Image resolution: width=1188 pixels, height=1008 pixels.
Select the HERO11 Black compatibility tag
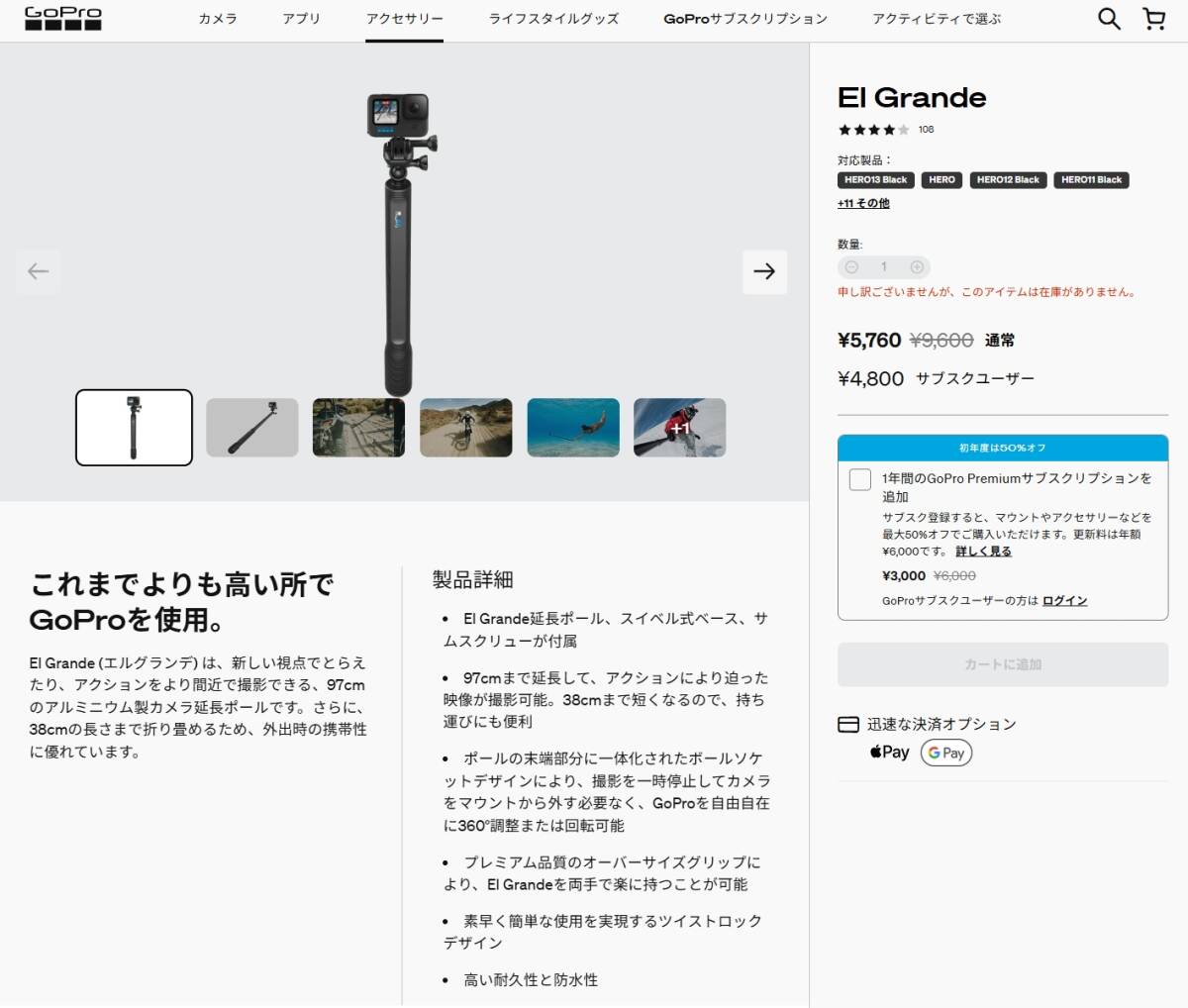click(x=1092, y=180)
